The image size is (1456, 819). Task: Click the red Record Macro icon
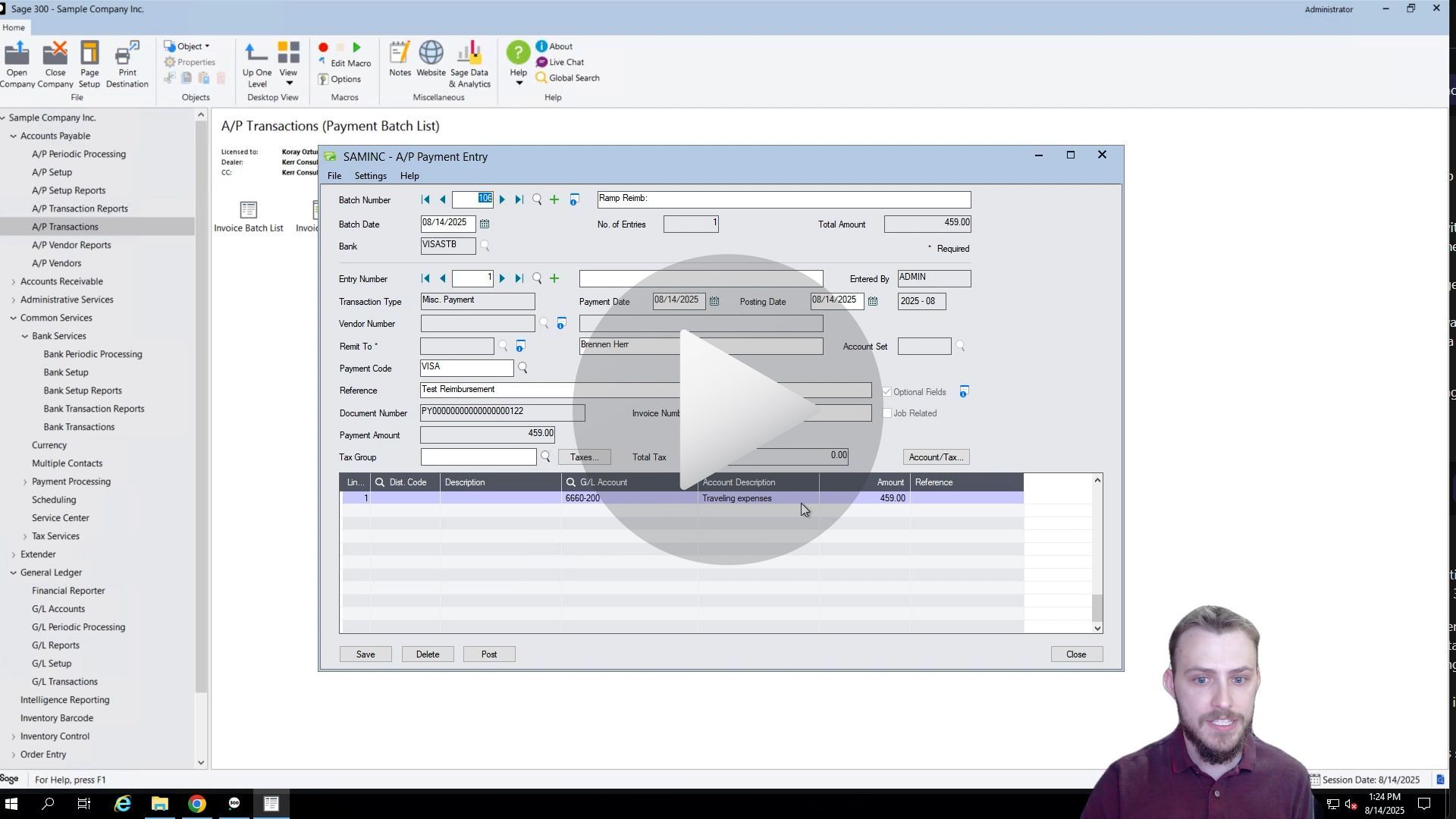[323, 47]
